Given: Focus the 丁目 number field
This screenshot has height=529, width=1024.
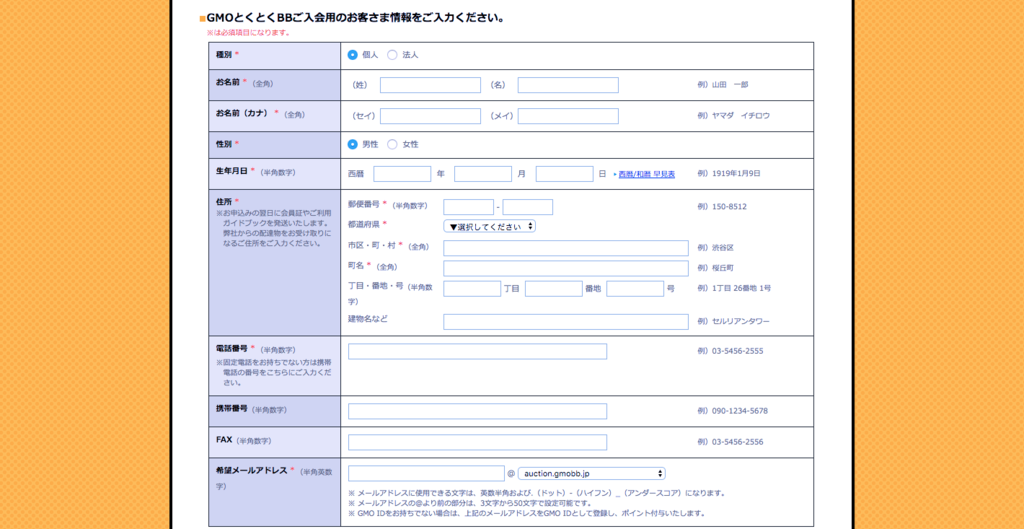Looking at the screenshot, I should coord(472,289).
